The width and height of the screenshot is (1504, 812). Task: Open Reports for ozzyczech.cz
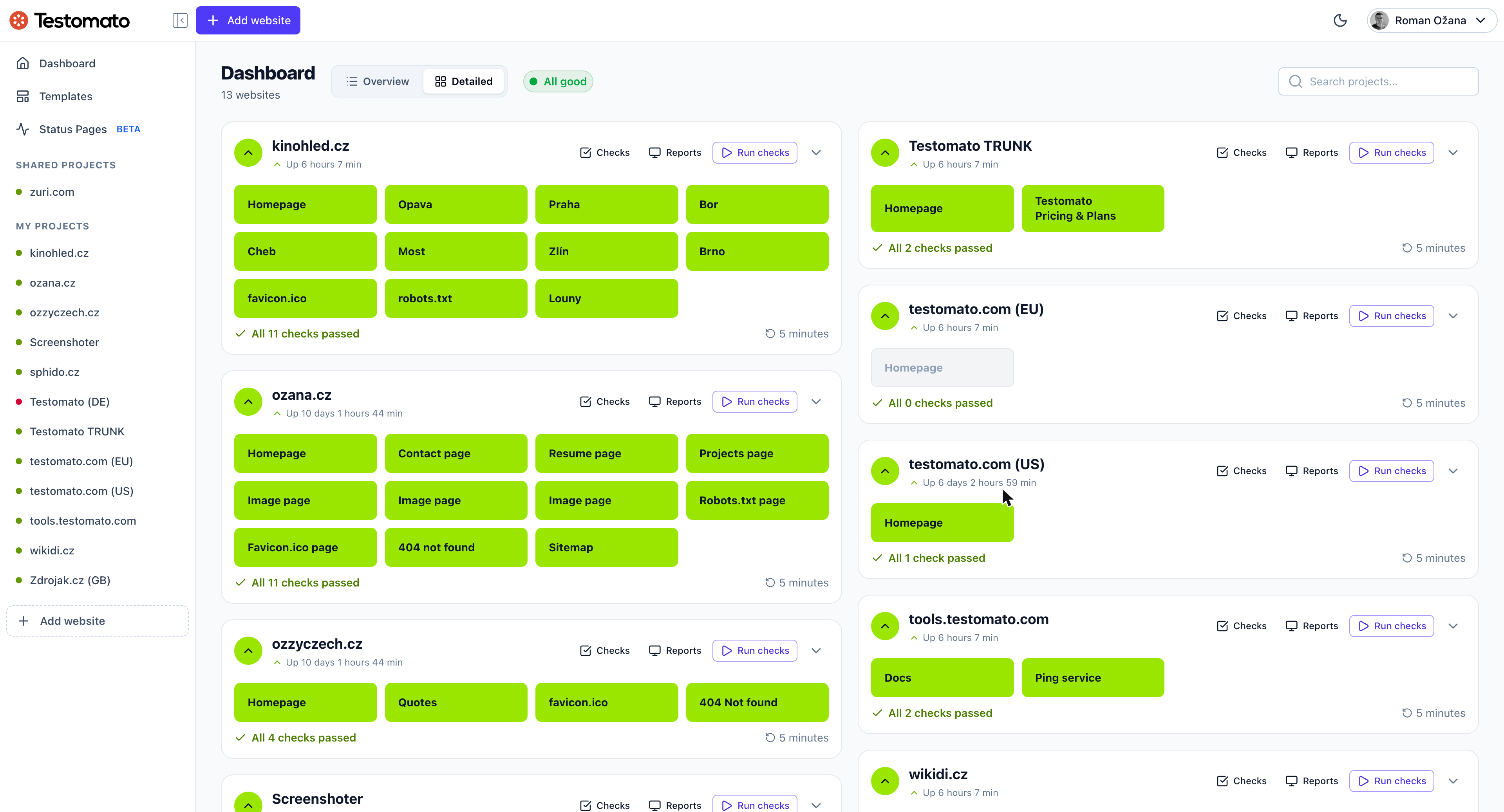point(675,651)
